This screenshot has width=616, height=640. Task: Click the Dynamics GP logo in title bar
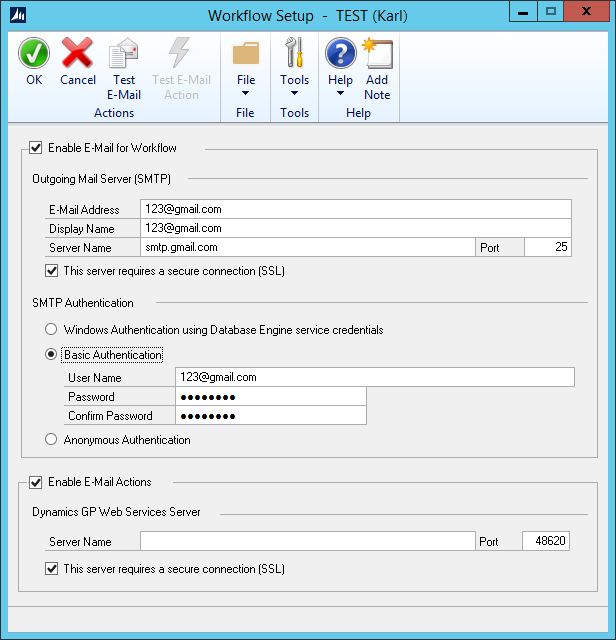pos(18,16)
